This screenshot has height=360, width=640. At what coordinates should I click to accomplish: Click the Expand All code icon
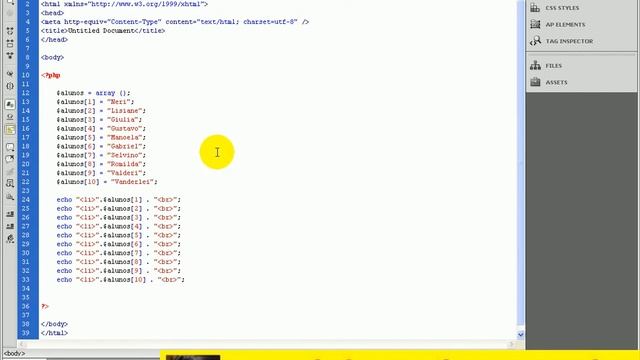pyautogui.click(x=10, y=55)
